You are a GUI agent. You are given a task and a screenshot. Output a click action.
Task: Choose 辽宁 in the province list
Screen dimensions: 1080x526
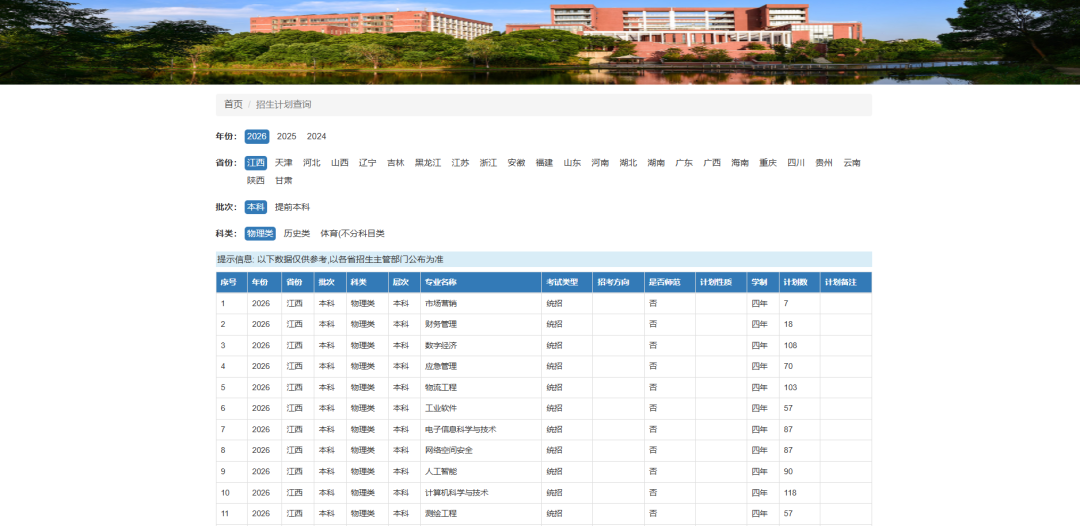pos(368,163)
